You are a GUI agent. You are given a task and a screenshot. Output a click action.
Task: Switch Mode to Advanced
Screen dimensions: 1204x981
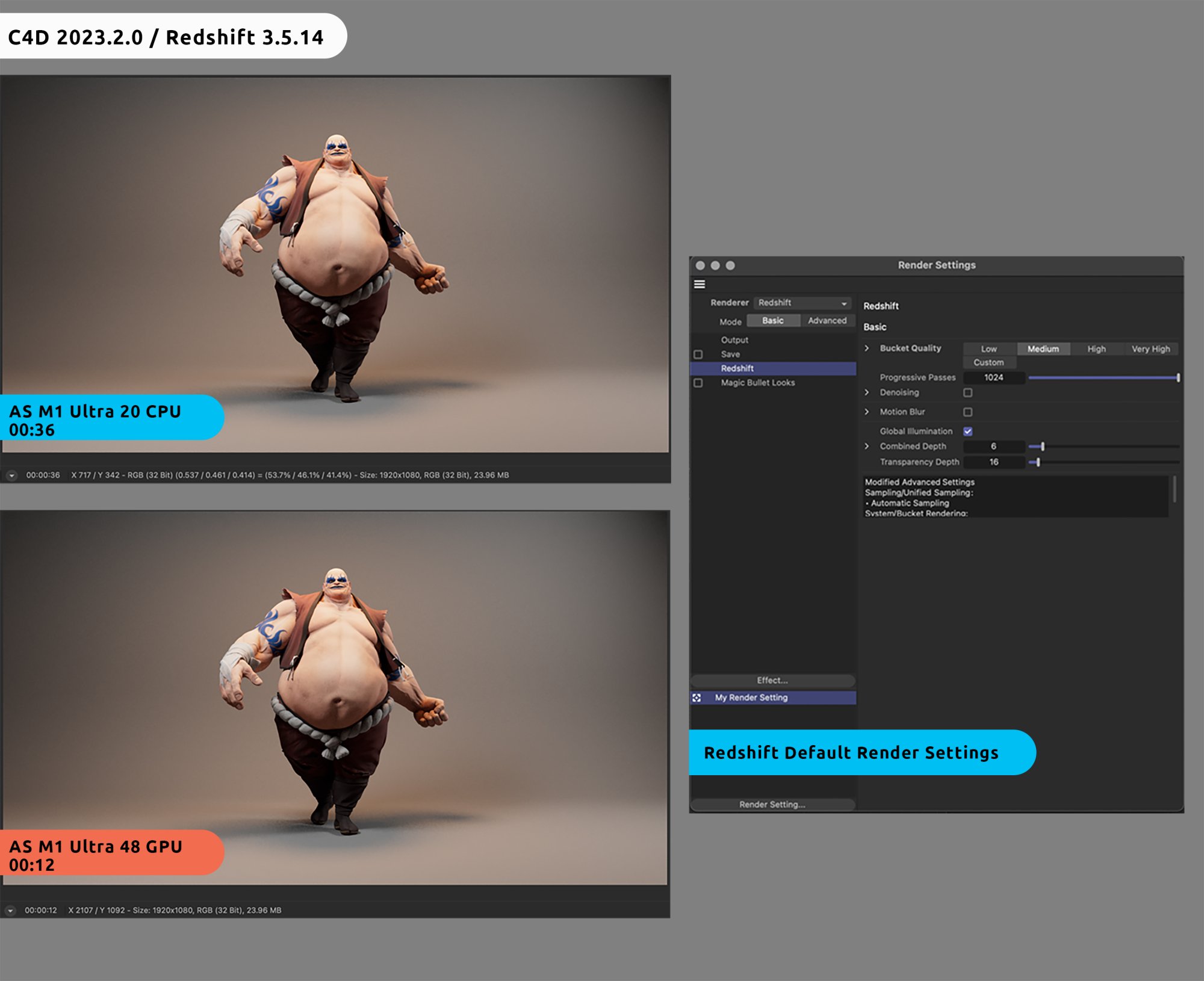click(x=827, y=321)
